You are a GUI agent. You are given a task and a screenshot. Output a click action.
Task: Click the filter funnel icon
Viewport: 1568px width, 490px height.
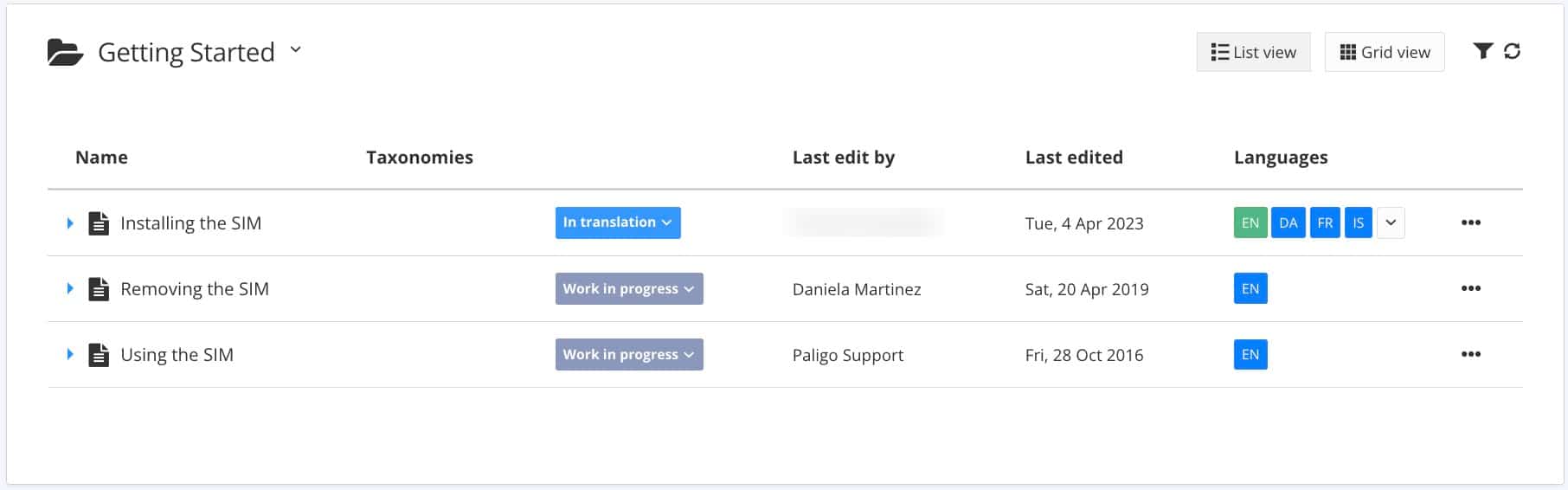(x=1482, y=51)
